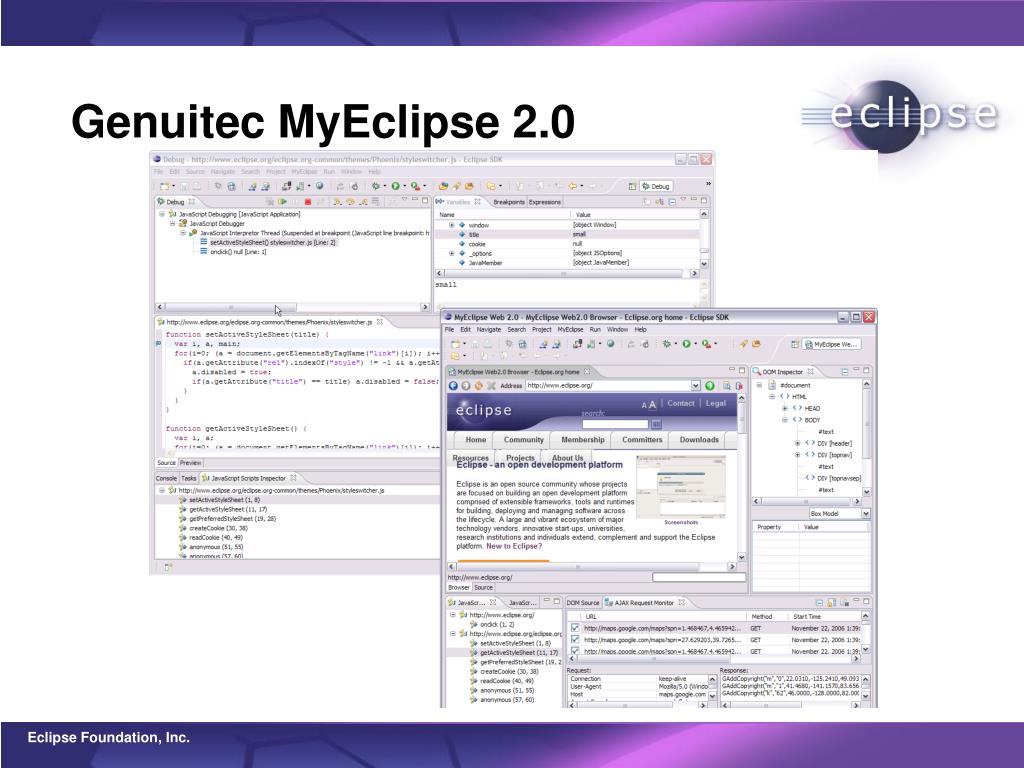Click the browser Back arrow in MyEclipse Web2.0 Browser
This screenshot has height=768, width=1024.
pyautogui.click(x=453, y=386)
